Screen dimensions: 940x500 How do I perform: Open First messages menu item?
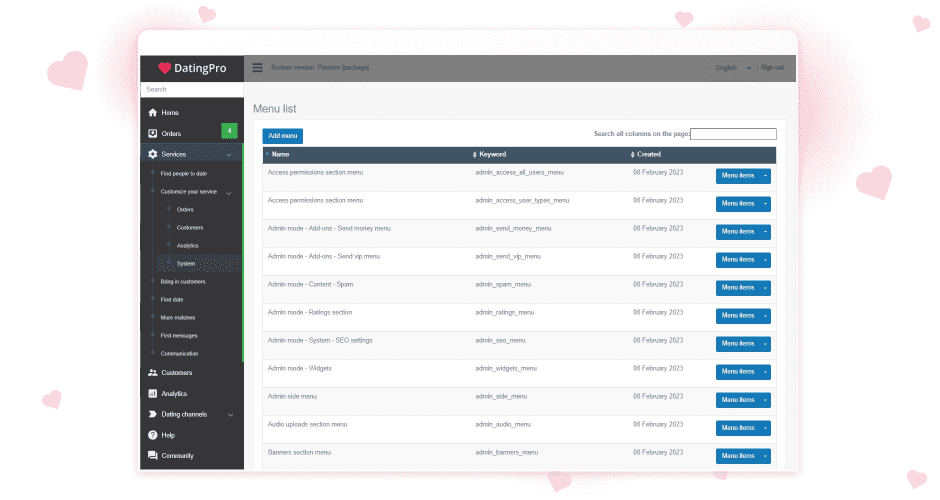click(179, 336)
